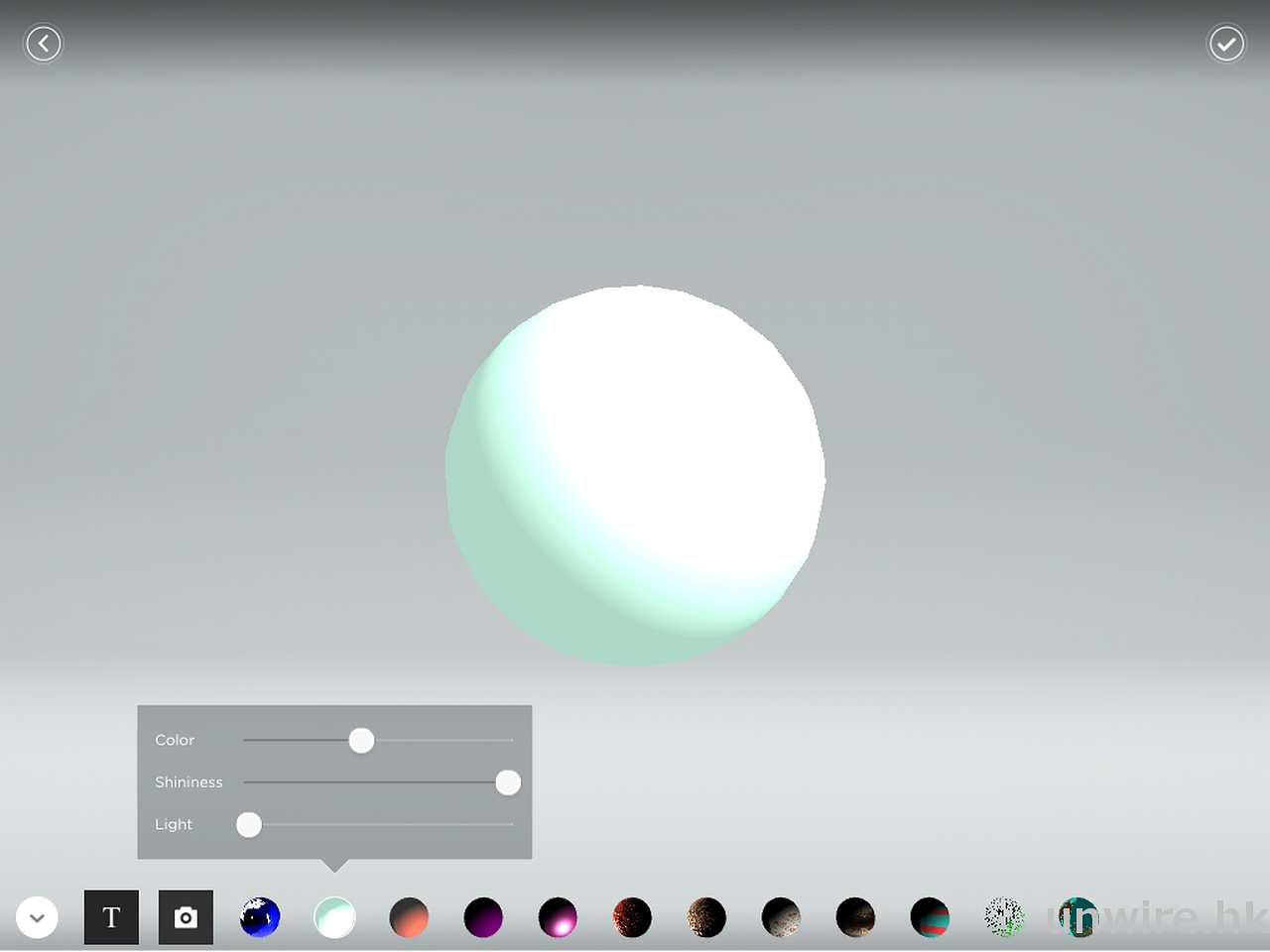The height and width of the screenshot is (952, 1270).
Task: Click the Light slider handle
Action: coord(249,825)
